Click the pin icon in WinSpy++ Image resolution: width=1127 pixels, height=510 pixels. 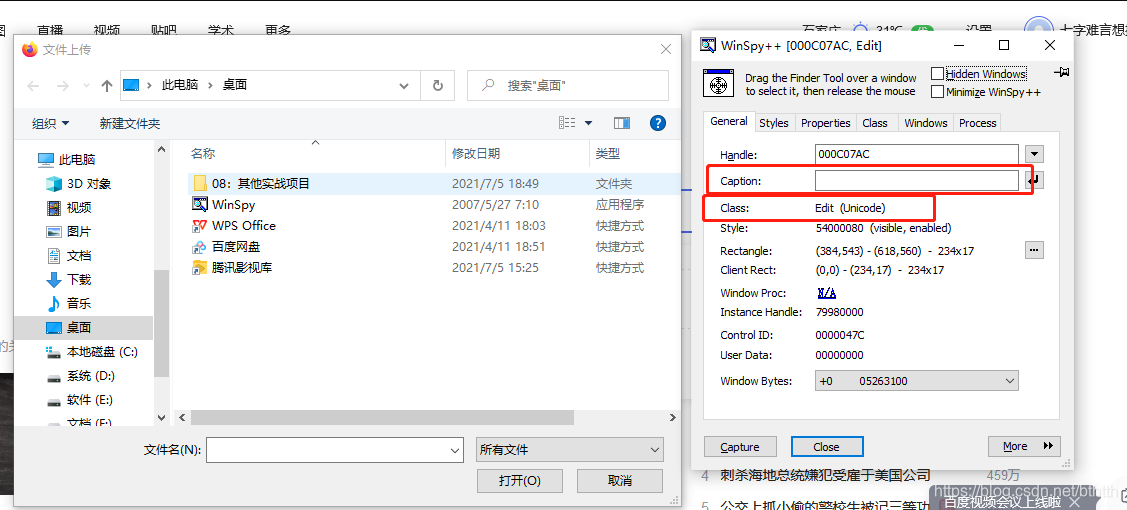pos(1061,72)
